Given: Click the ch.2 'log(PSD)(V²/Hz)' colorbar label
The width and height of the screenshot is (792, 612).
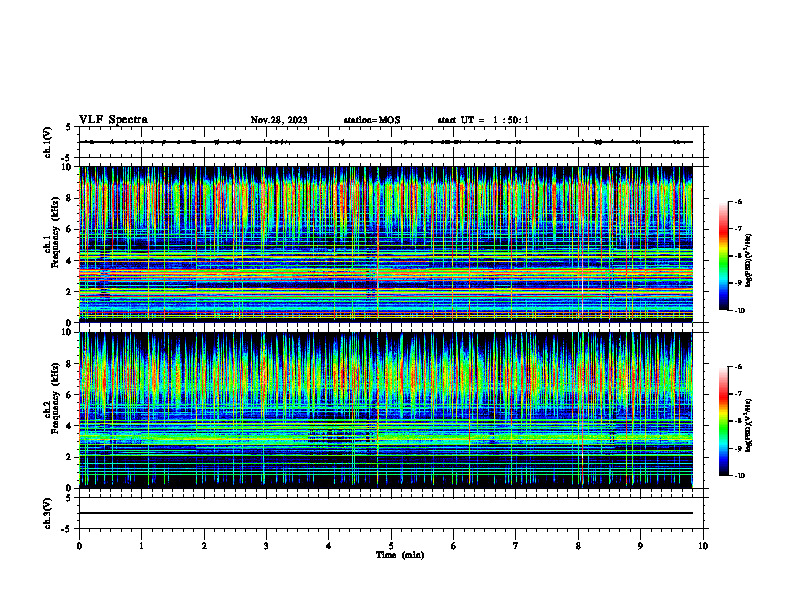Looking at the screenshot, I should [x=748, y=425].
